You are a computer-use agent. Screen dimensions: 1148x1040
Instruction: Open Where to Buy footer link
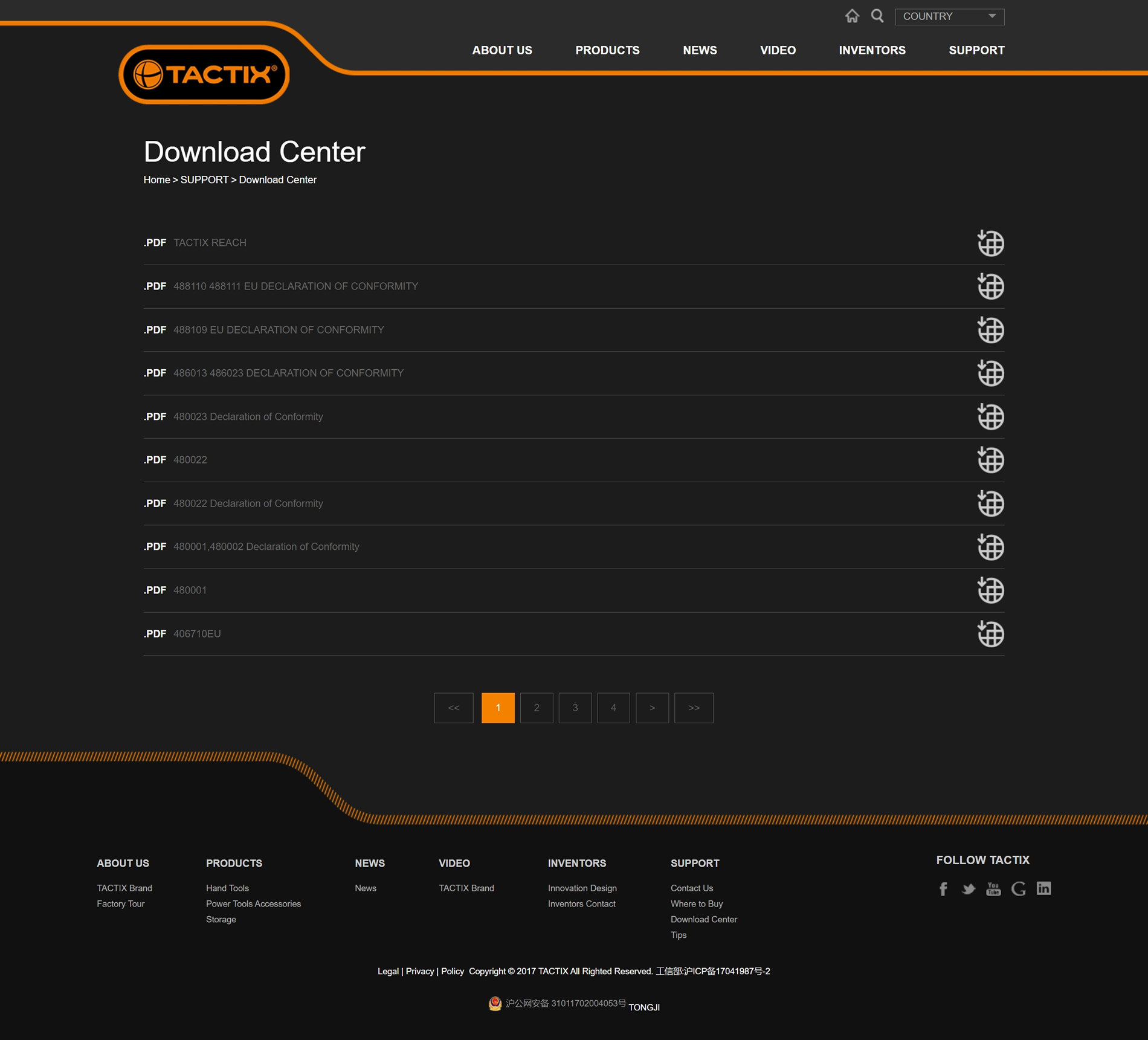pyautogui.click(x=697, y=904)
